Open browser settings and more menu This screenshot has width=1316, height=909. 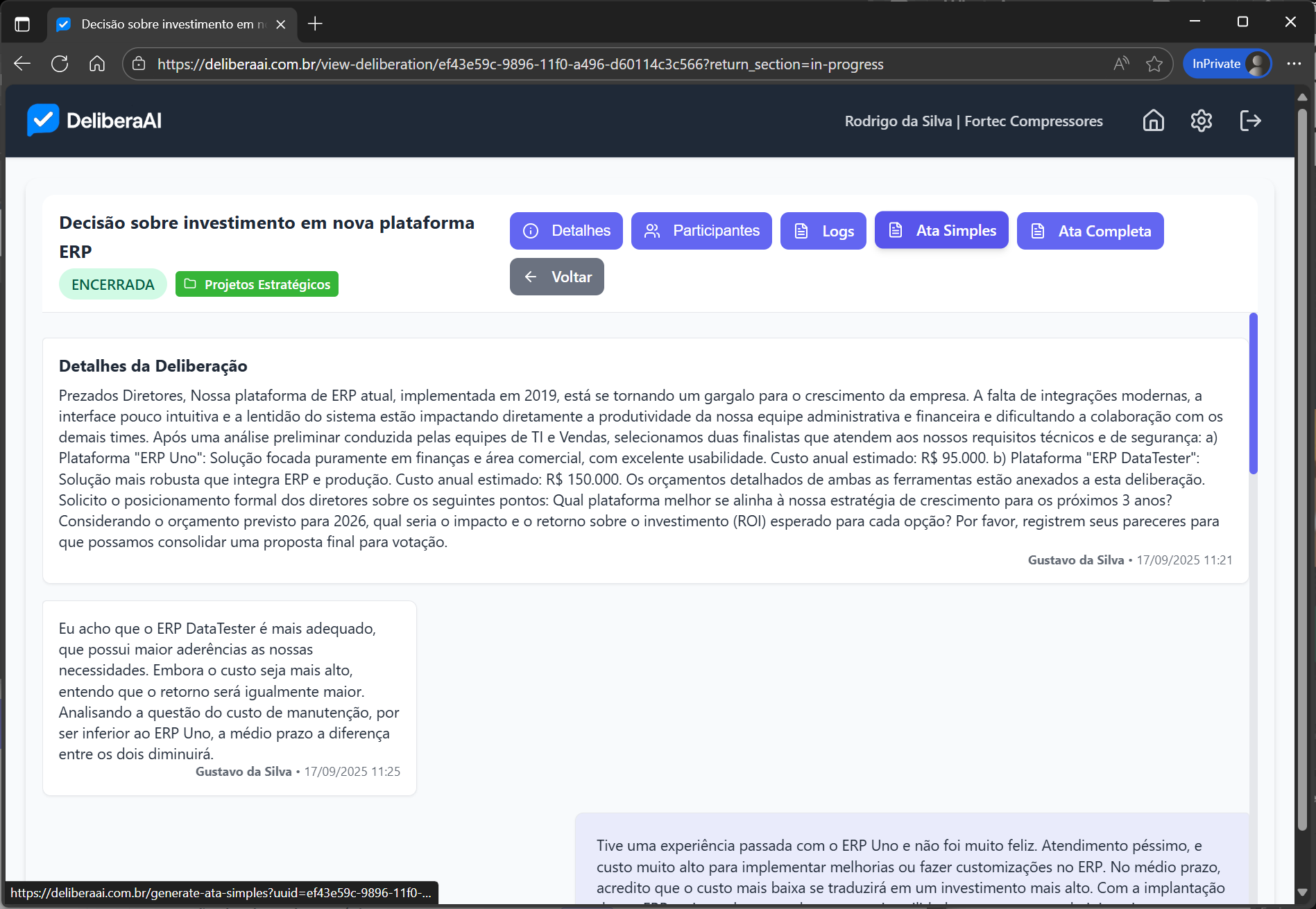tap(1294, 64)
